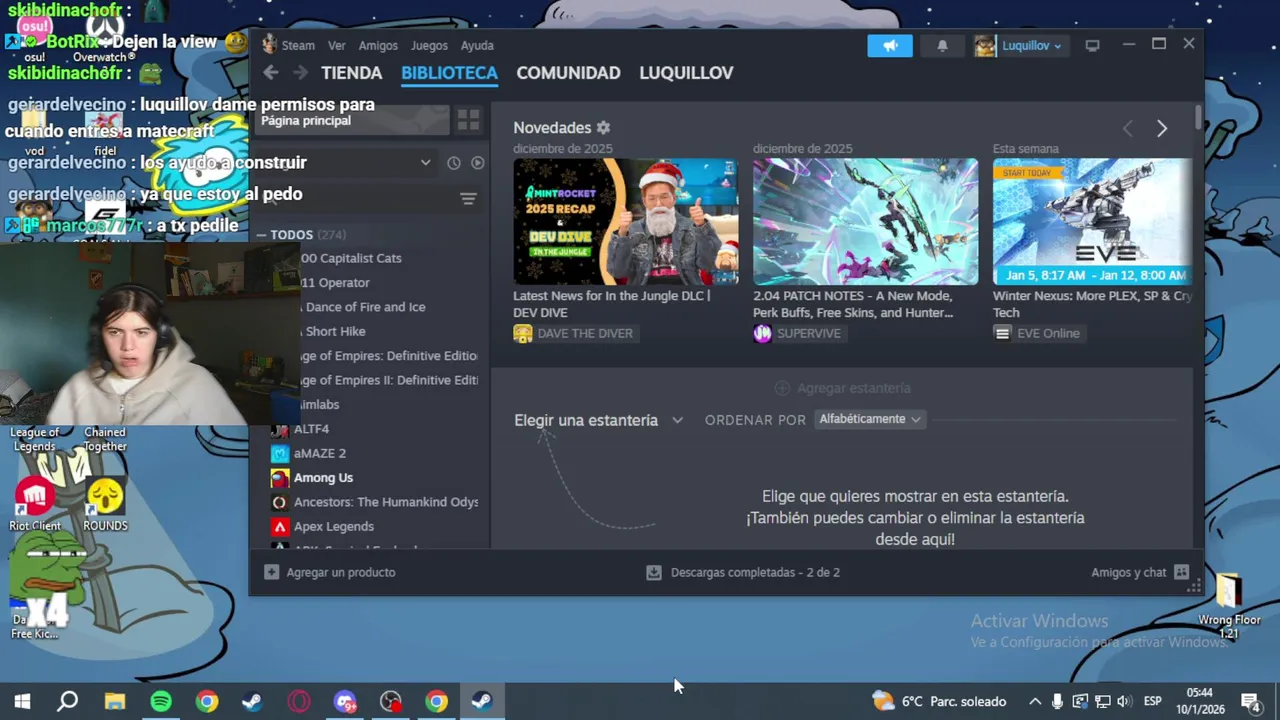1280x720 pixels.
Task: Click the downloads icon in Steam footer
Action: pos(654,572)
